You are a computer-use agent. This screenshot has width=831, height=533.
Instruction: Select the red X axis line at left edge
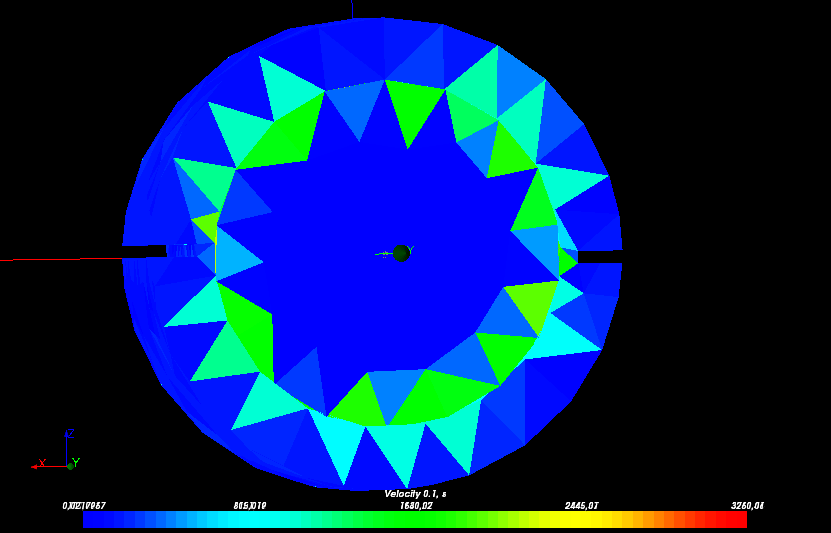tap(60, 259)
